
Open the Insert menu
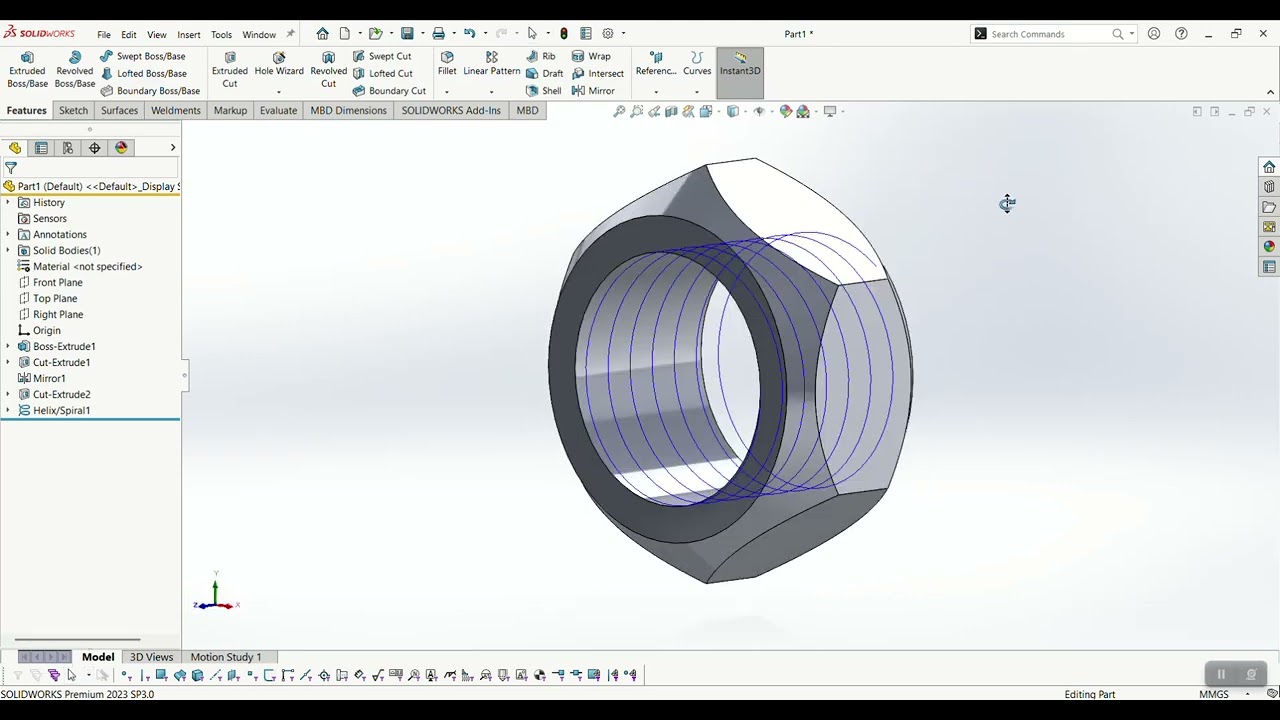pyautogui.click(x=189, y=34)
